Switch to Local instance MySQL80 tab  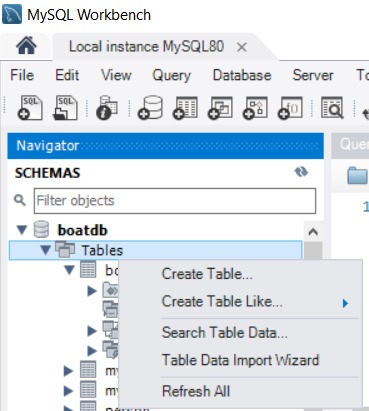pos(146,47)
